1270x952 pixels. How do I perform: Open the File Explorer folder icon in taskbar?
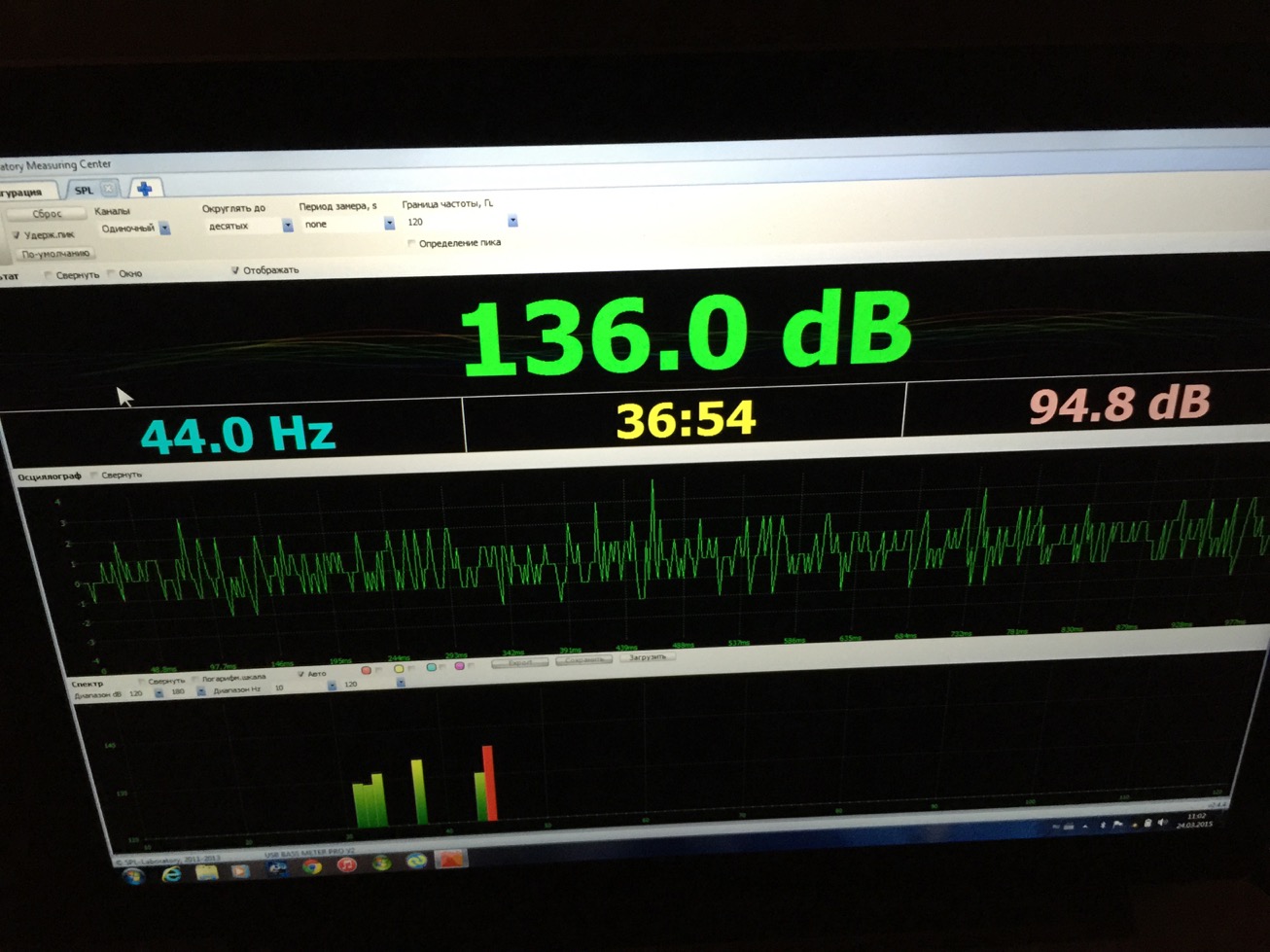click(x=206, y=873)
